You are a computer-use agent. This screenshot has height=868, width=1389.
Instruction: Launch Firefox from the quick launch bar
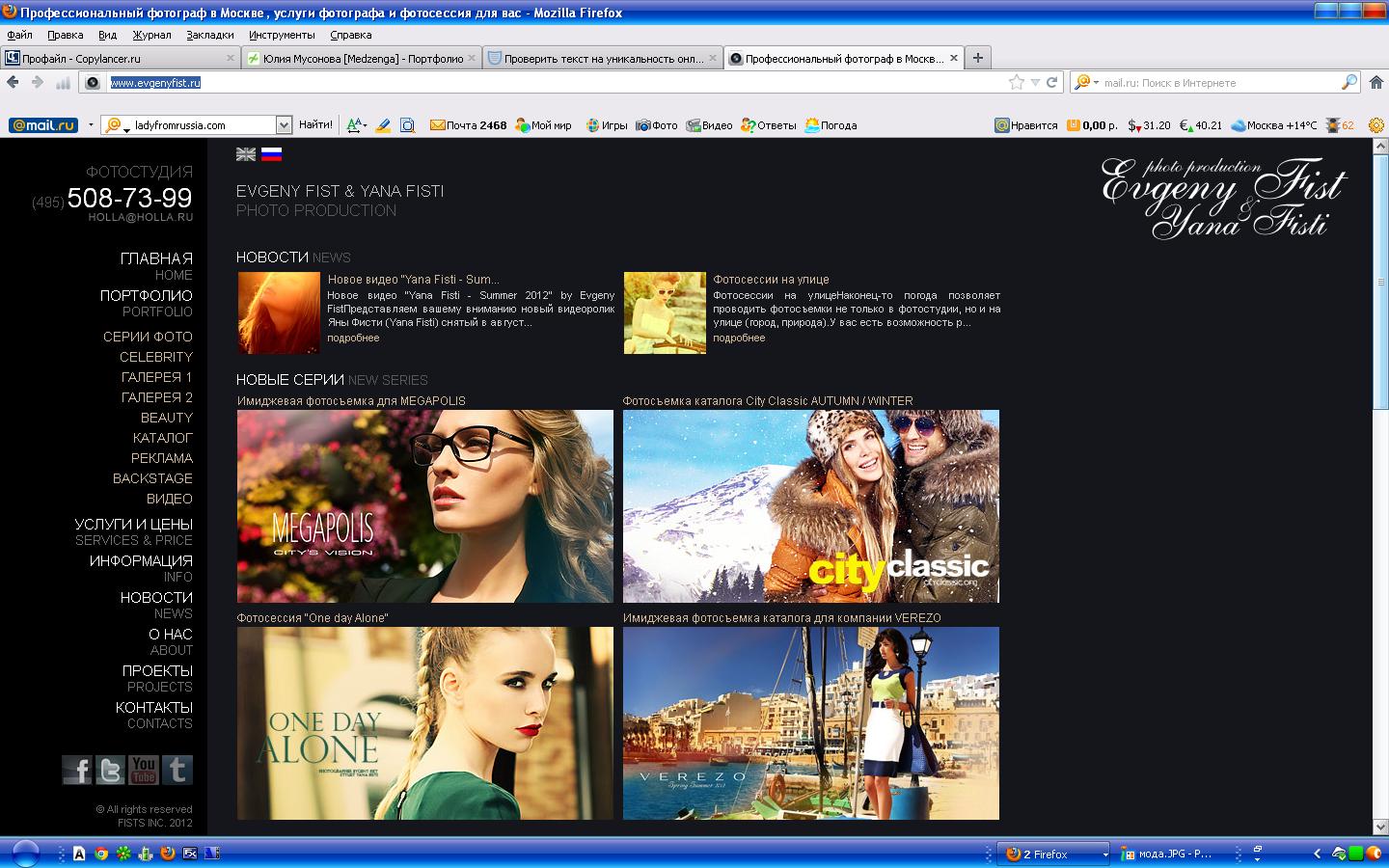pos(167,854)
